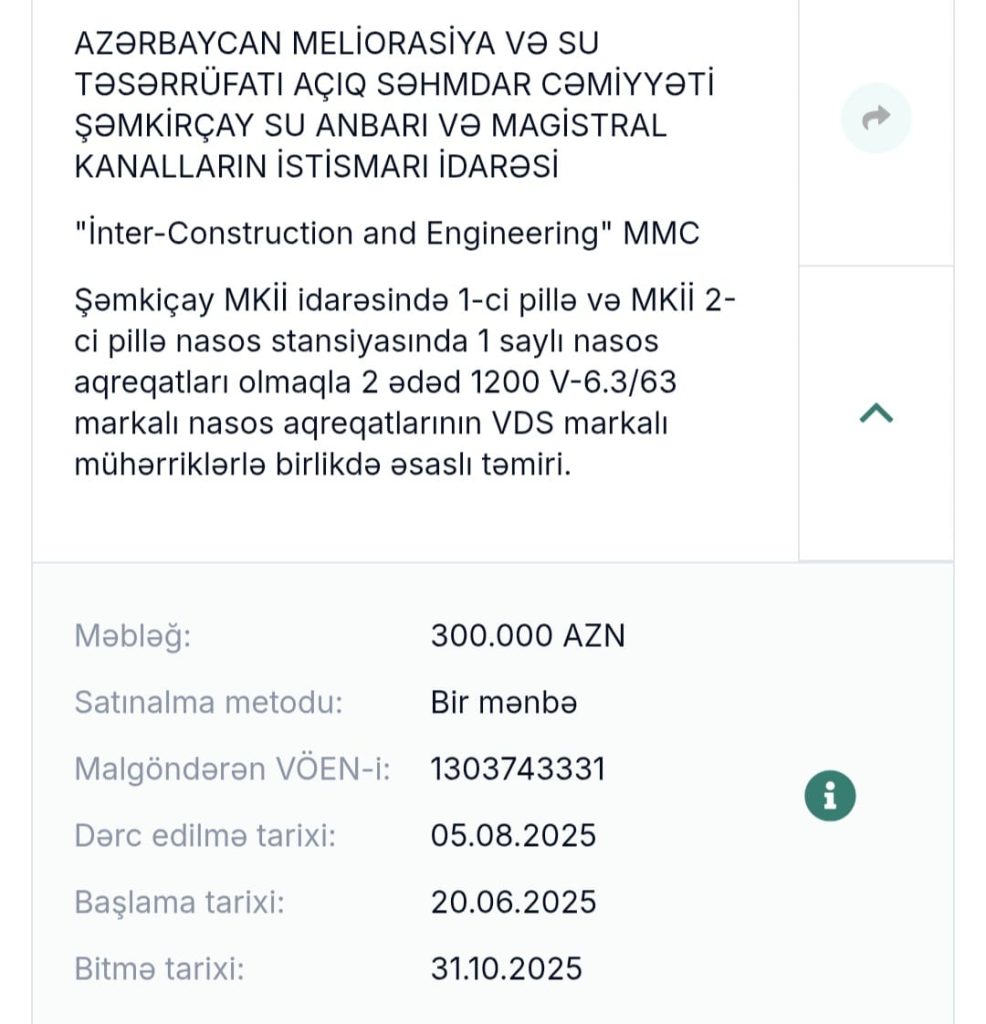Viewport: 986px width, 1024px height.
Task: Select the VÖEN number 1303743331
Action: click(x=517, y=769)
